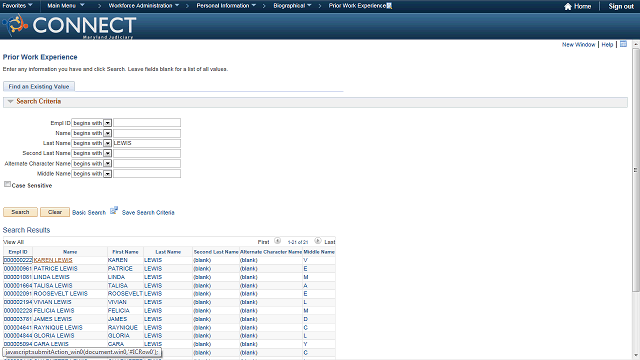
Task: Collapse the Search Criteria section
Action: (11, 101)
